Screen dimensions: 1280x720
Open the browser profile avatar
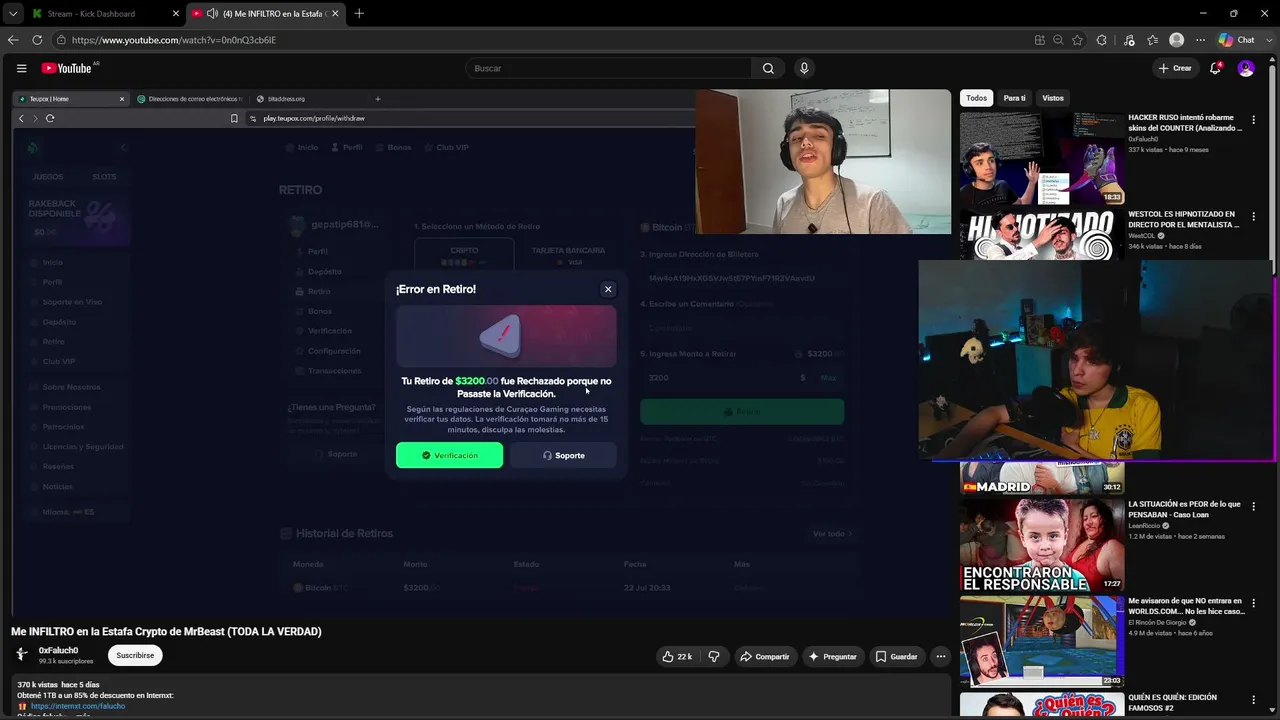tap(1176, 40)
